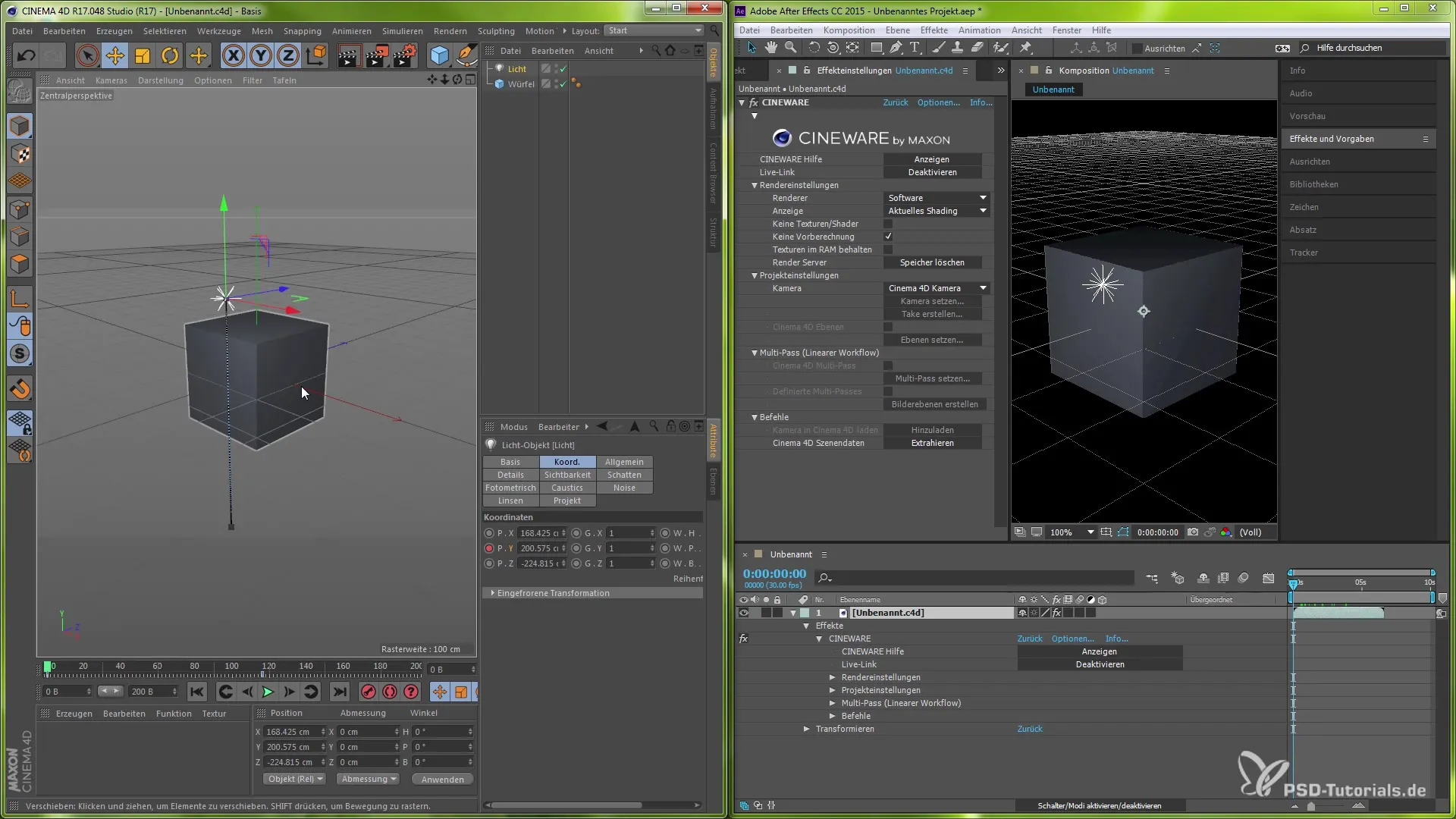Open viewer zoom dropdown at 100%
Viewport: 1456px width, 819px height.
pyautogui.click(x=1072, y=532)
